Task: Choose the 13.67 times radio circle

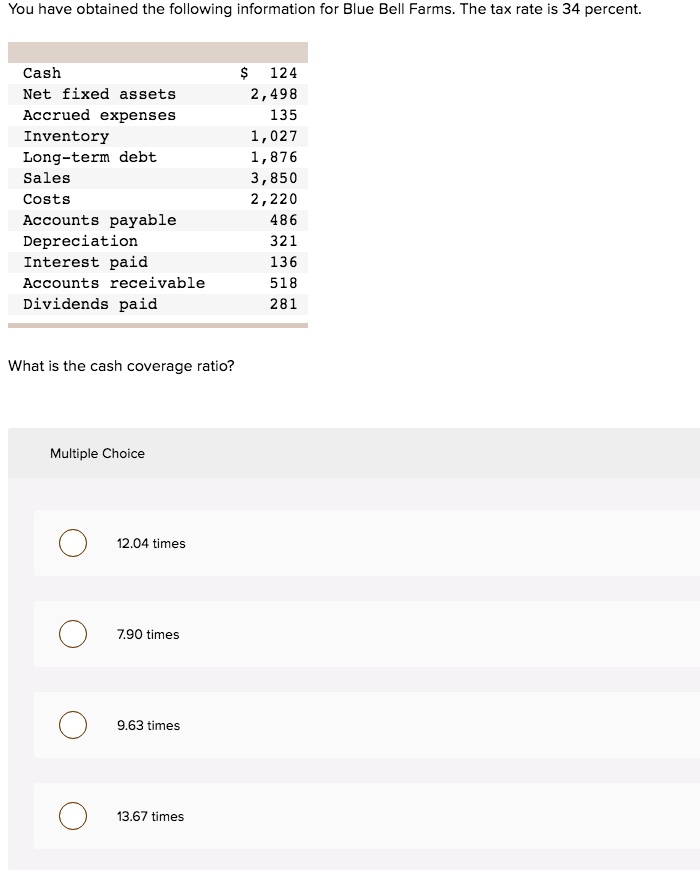Action: pyautogui.click(x=72, y=816)
